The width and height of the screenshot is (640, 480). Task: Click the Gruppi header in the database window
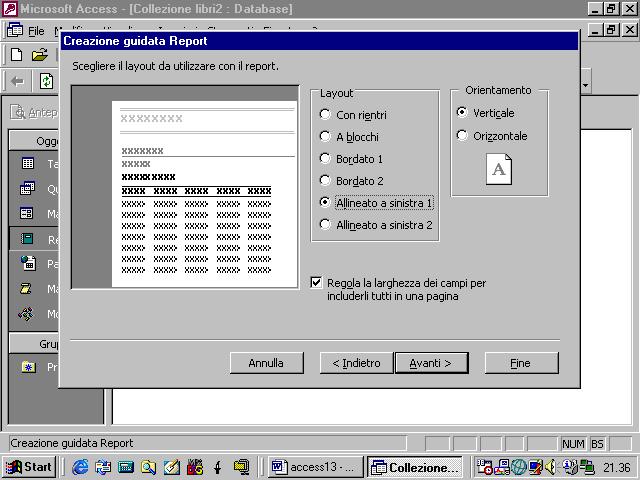click(34, 344)
